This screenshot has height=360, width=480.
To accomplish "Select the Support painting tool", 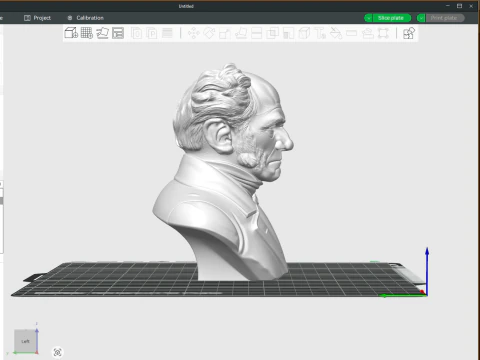I will coord(288,33).
